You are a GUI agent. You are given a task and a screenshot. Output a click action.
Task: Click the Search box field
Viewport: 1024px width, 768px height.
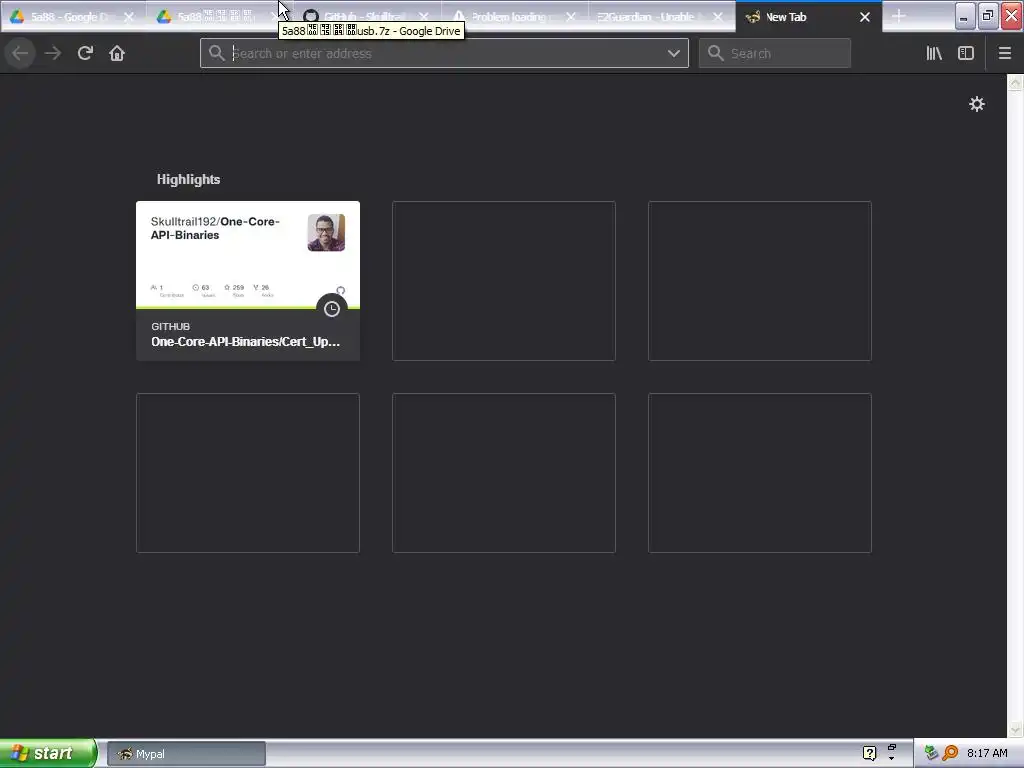coord(775,53)
